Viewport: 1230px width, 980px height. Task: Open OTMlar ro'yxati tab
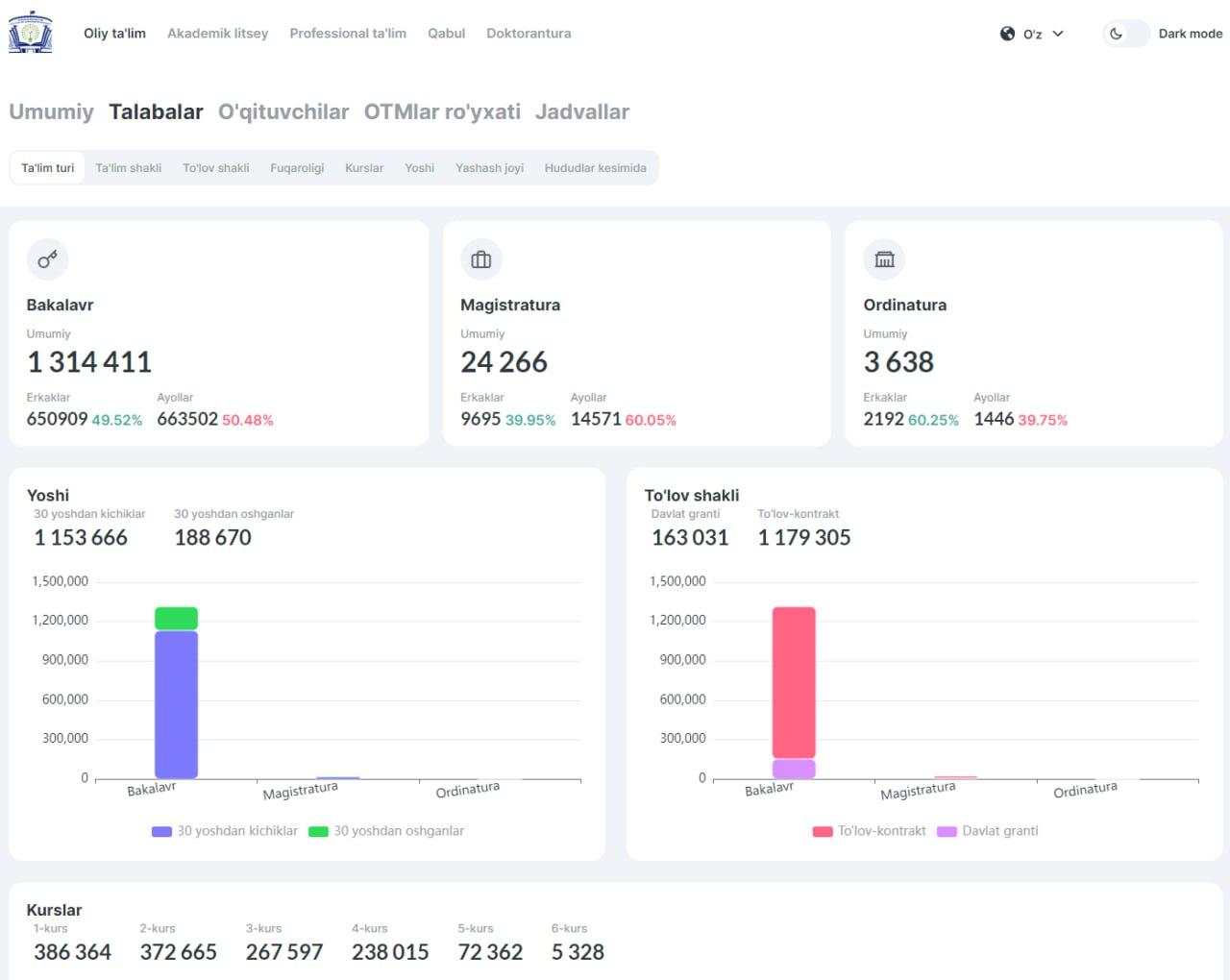(442, 111)
